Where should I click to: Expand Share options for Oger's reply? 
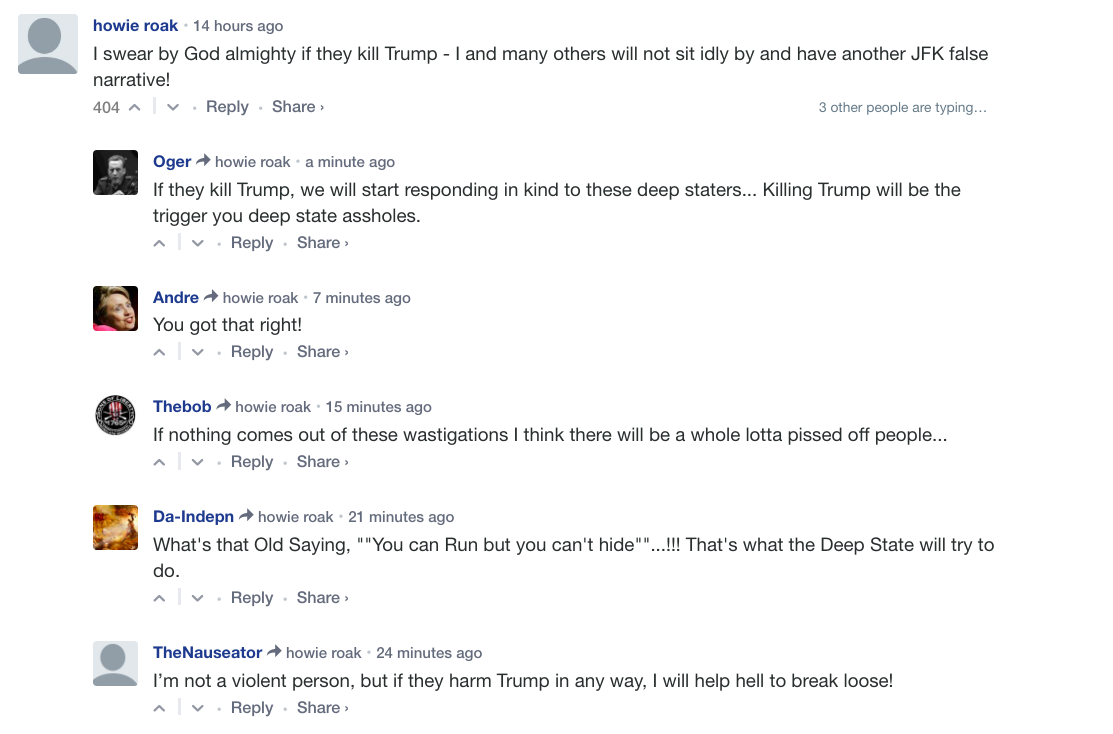click(x=322, y=243)
